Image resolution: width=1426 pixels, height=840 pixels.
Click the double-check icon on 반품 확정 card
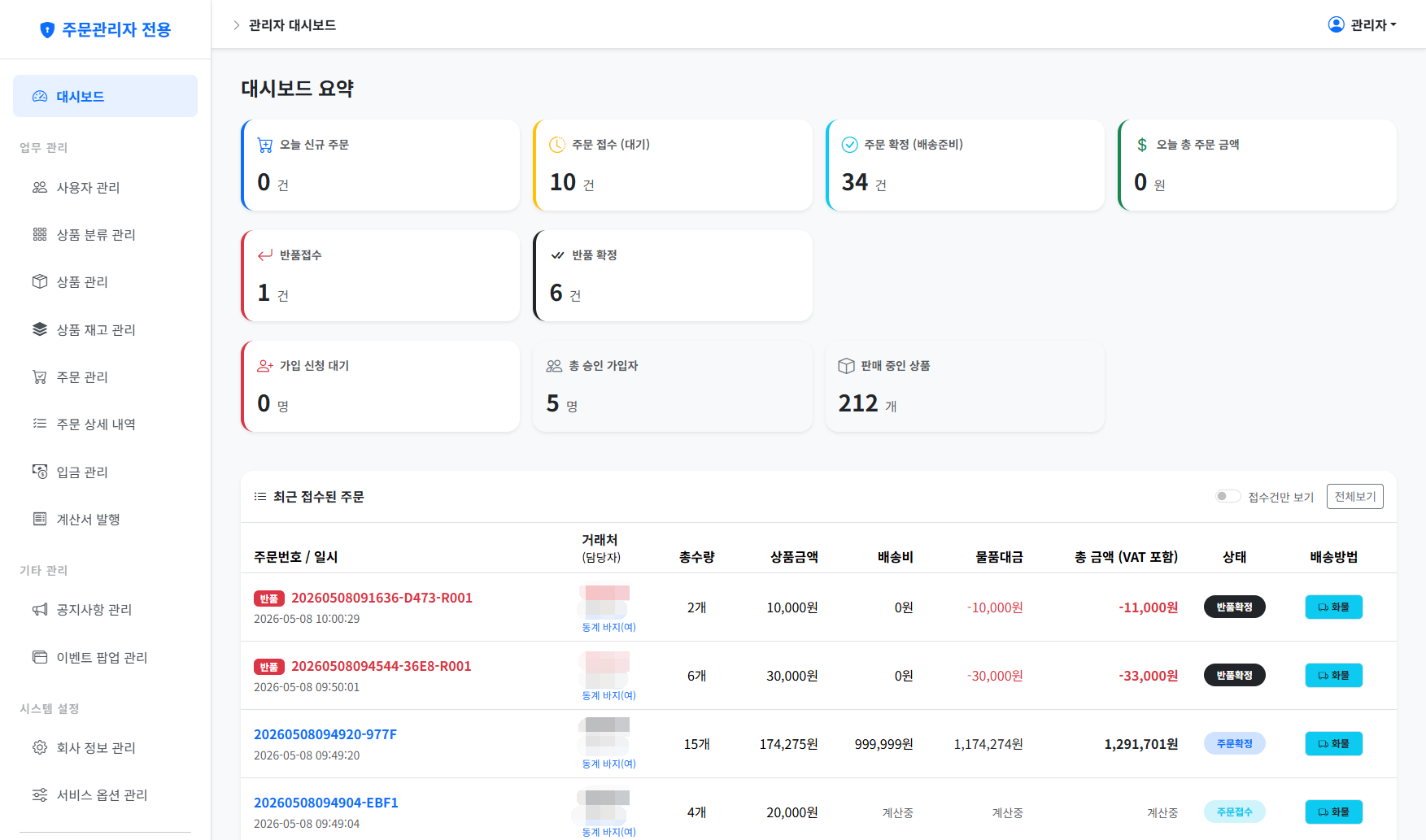pos(557,255)
